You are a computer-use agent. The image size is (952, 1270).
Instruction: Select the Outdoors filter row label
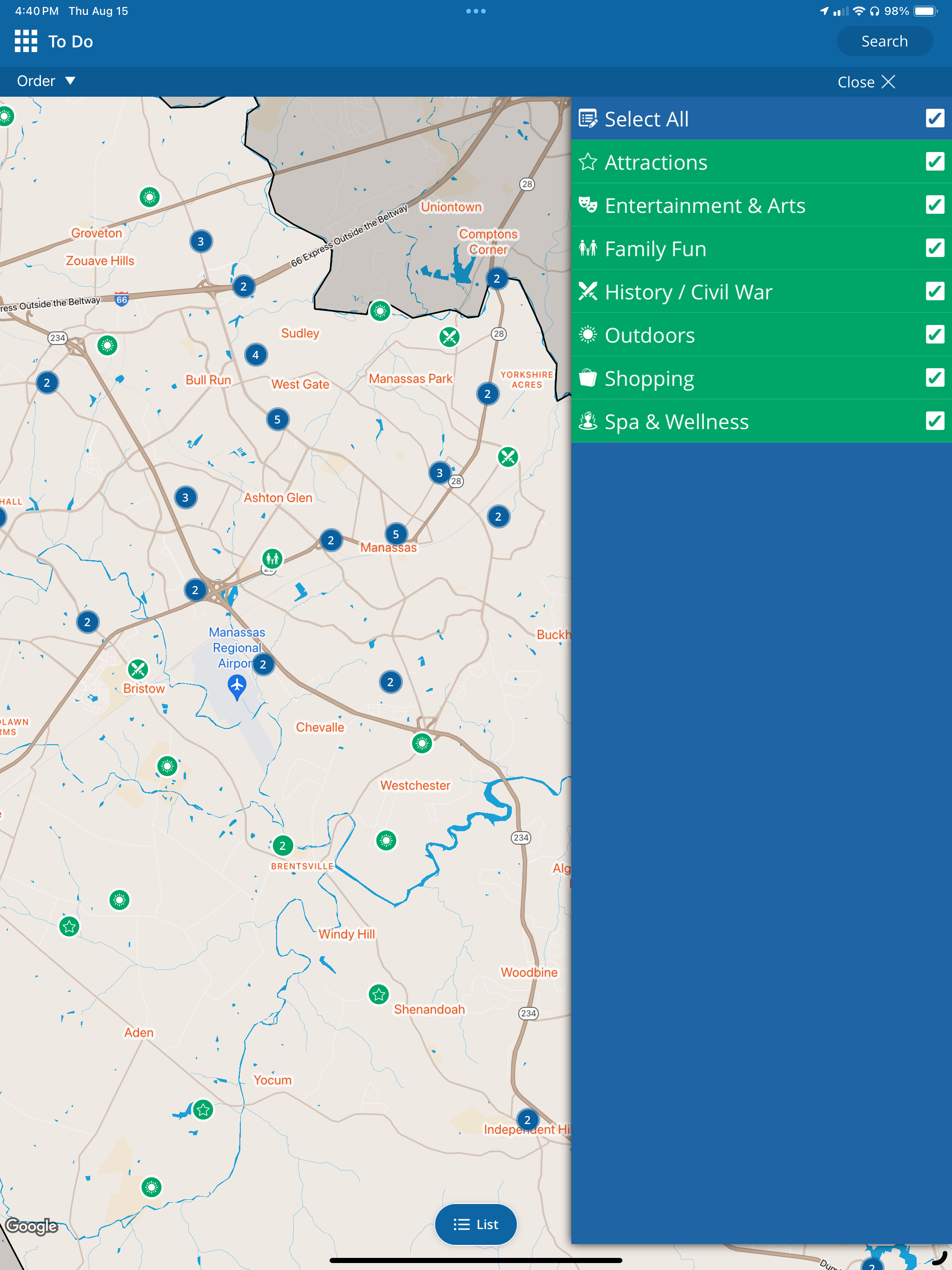pos(649,335)
